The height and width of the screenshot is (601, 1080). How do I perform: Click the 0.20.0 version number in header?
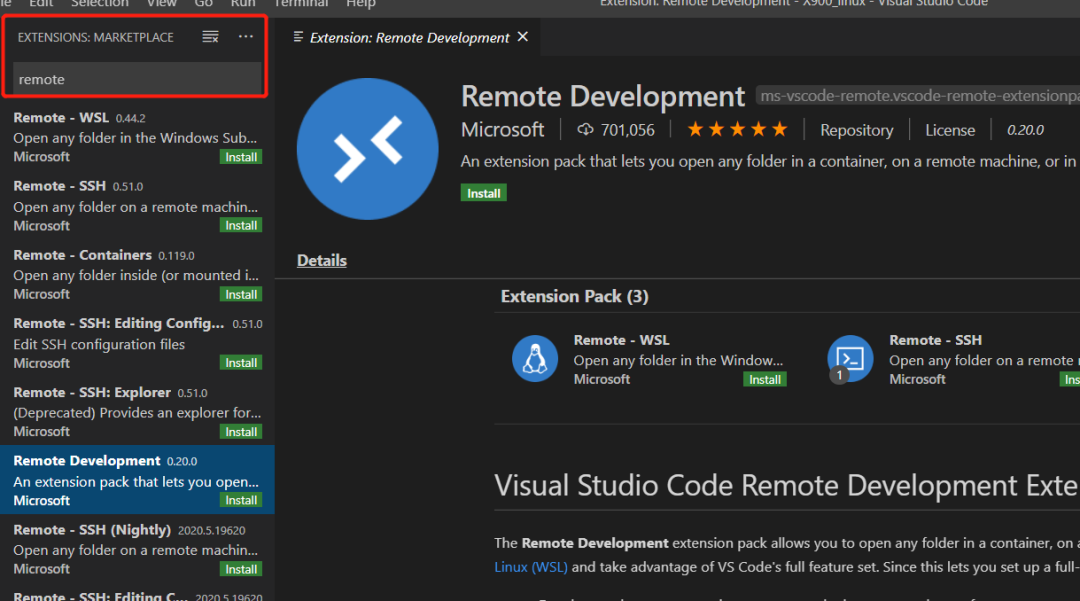click(x=1025, y=130)
